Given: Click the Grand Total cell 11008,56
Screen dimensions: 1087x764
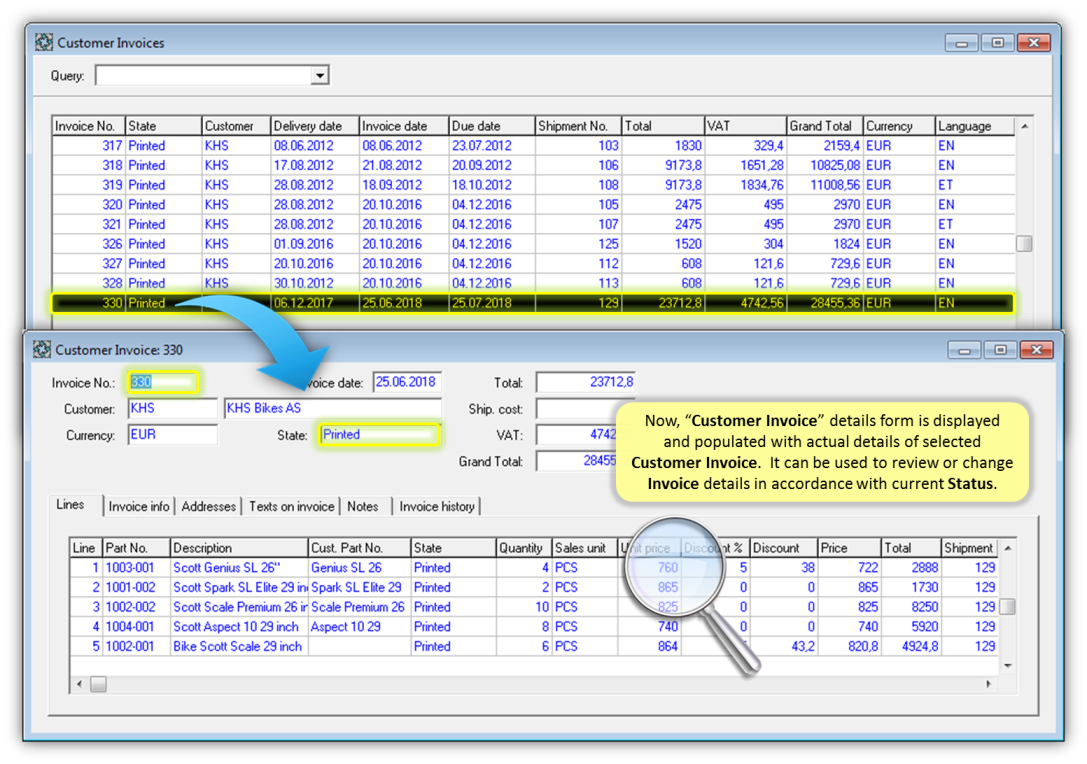Looking at the screenshot, I should tap(825, 185).
